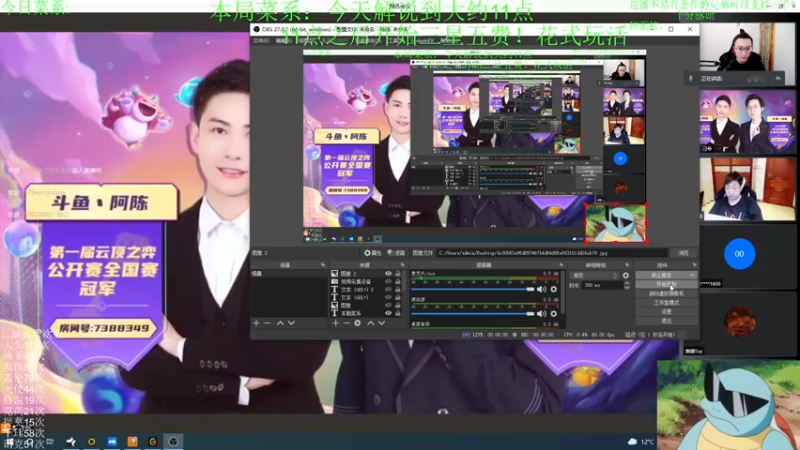Move source down arrow in Sources dock
Screen dimensions: 800x450
381,323
